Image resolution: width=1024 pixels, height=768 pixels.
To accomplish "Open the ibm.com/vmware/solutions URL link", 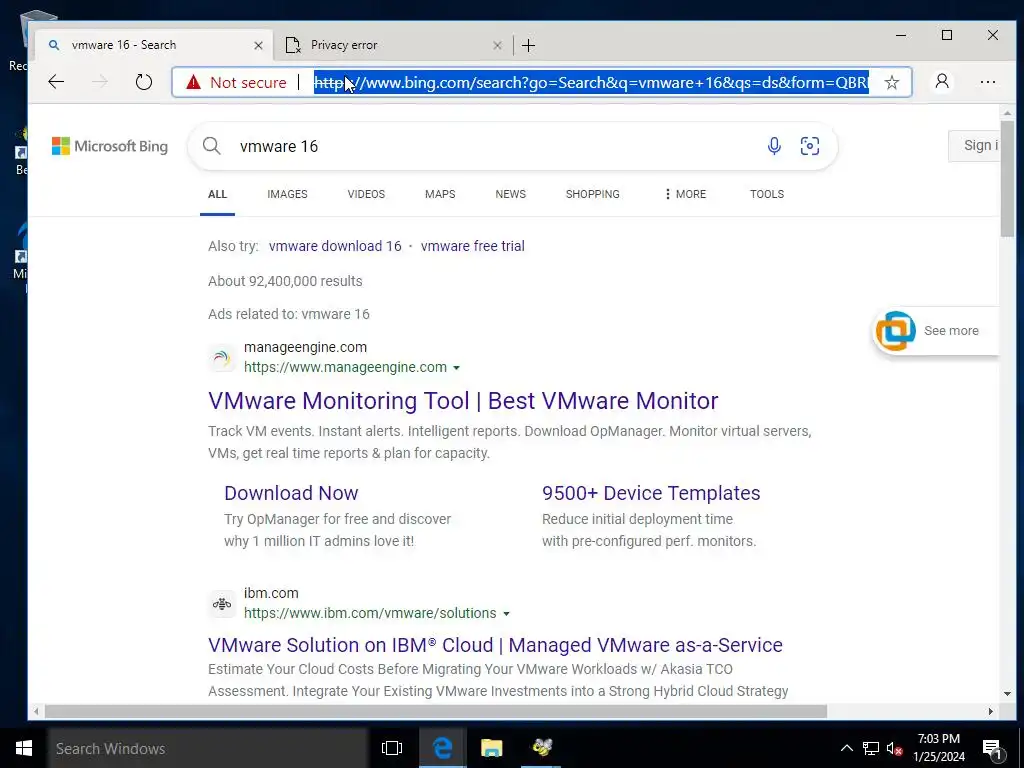I will [x=370, y=613].
